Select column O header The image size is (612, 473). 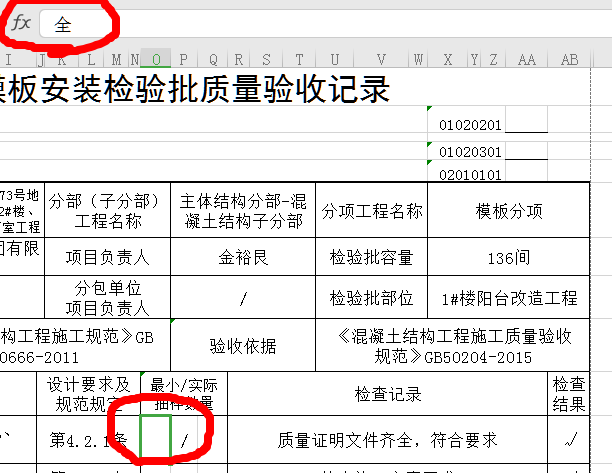[156, 60]
